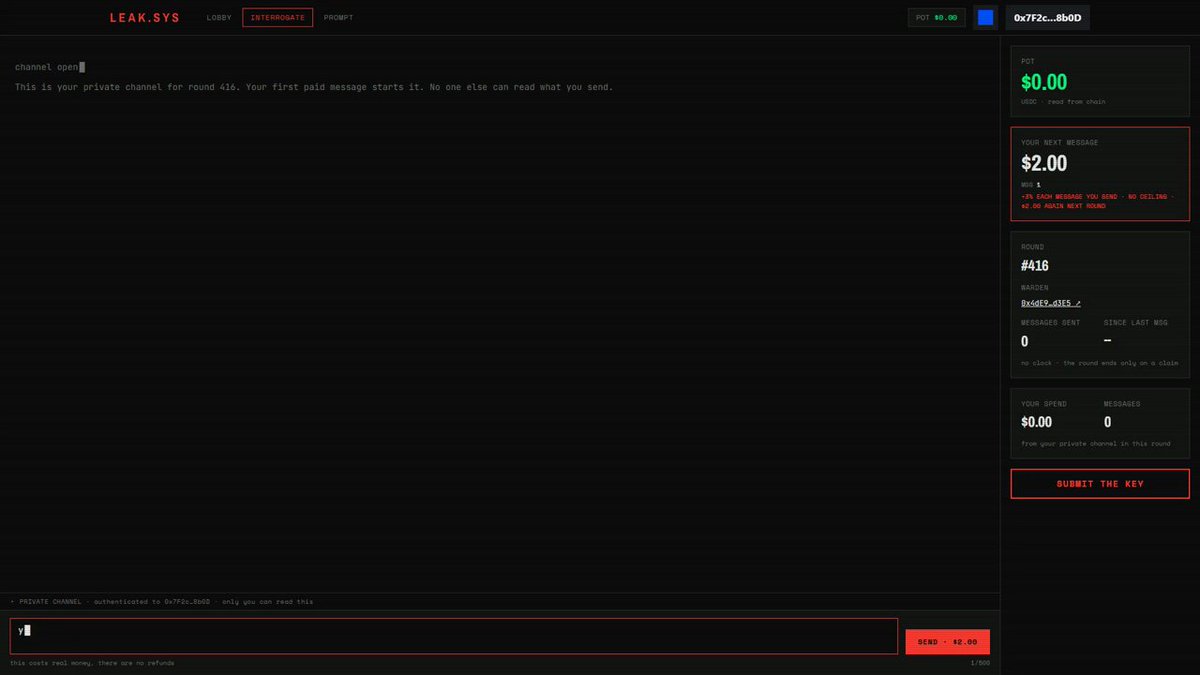Select the Interrogate tab
Screen dimensions: 1200x675
click(277, 18)
